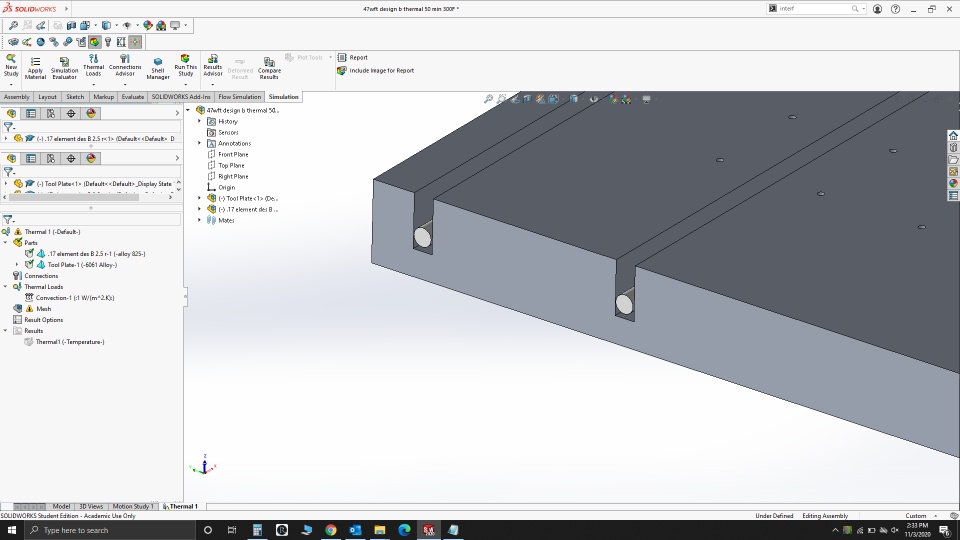The height and width of the screenshot is (540, 960).
Task: Launch the Simulation Evaluator
Action: click(64, 67)
